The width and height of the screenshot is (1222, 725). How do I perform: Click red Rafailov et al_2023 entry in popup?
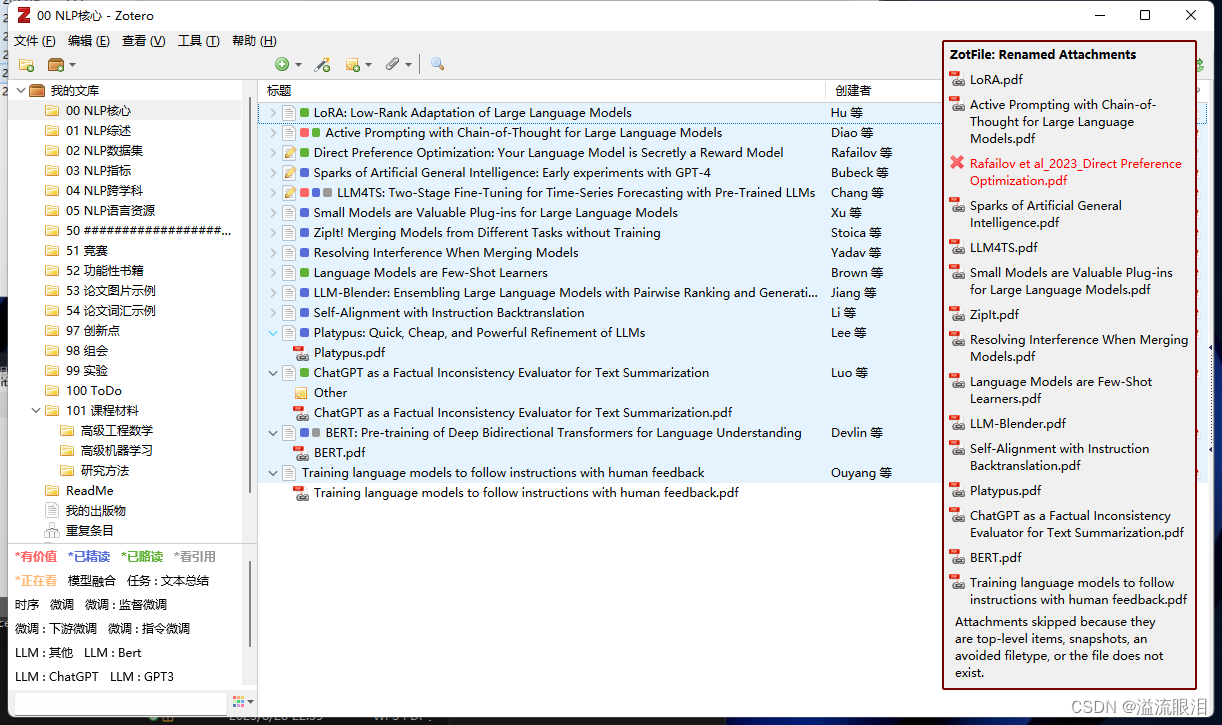[1075, 172]
